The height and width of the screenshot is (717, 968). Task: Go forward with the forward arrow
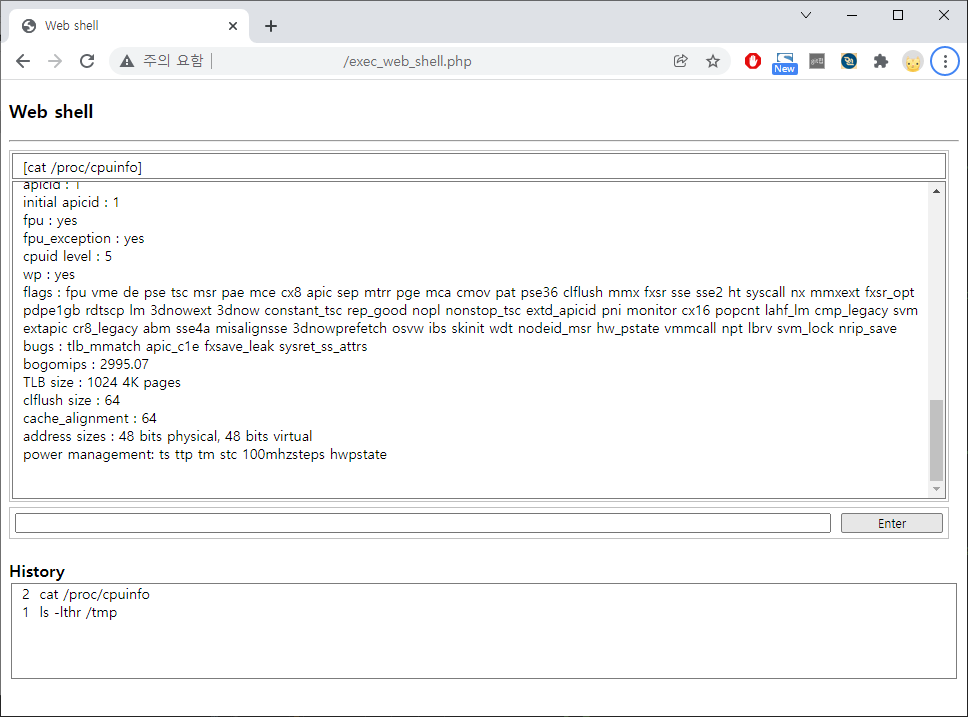click(x=55, y=61)
